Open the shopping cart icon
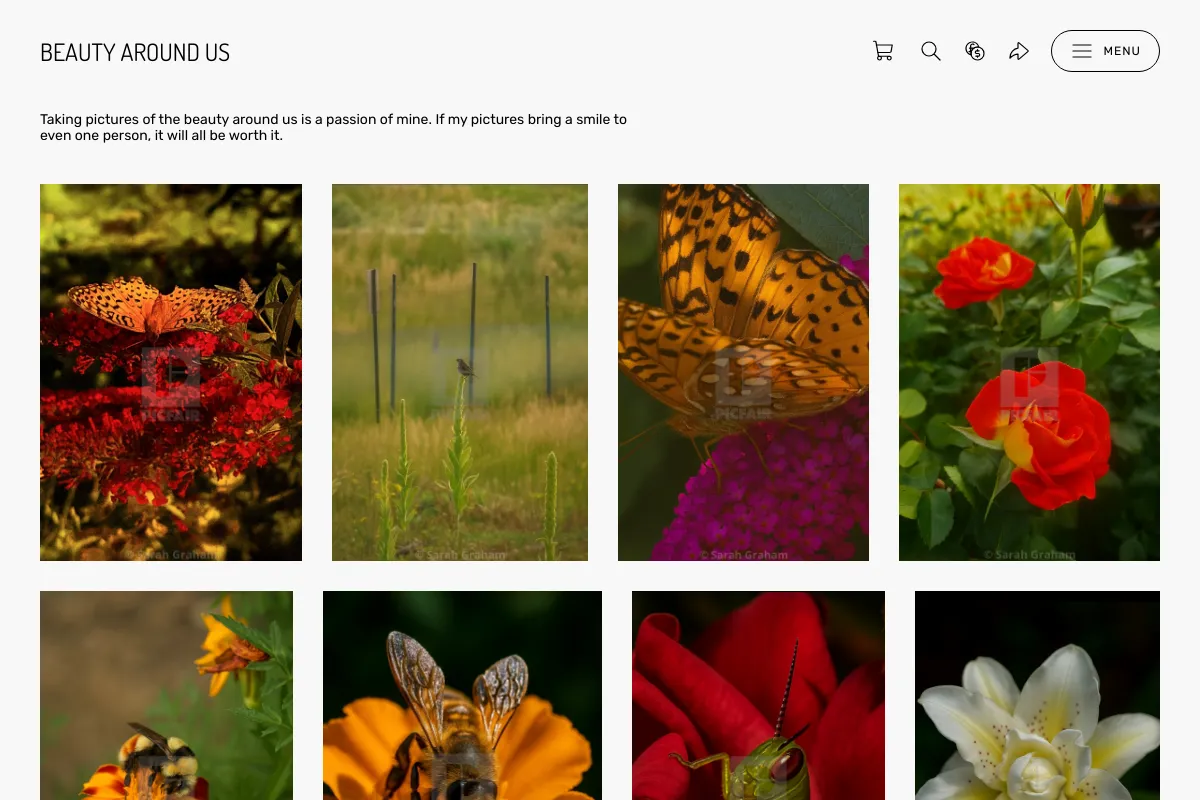1200x800 pixels. click(883, 51)
